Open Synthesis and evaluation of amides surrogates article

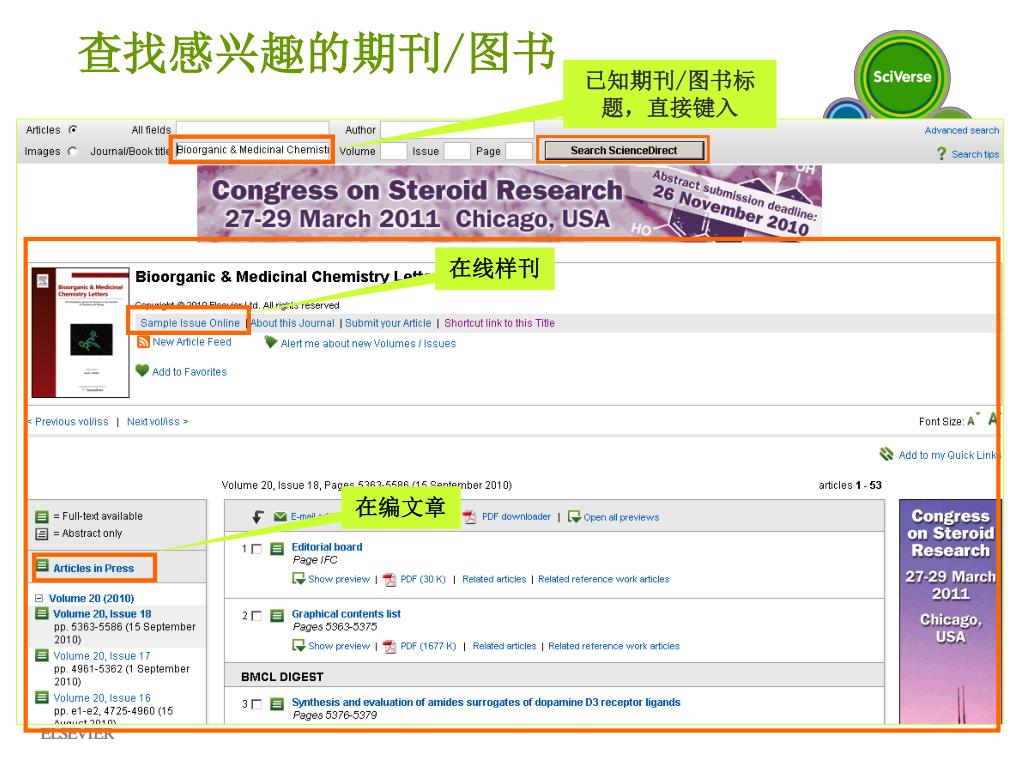(x=486, y=702)
